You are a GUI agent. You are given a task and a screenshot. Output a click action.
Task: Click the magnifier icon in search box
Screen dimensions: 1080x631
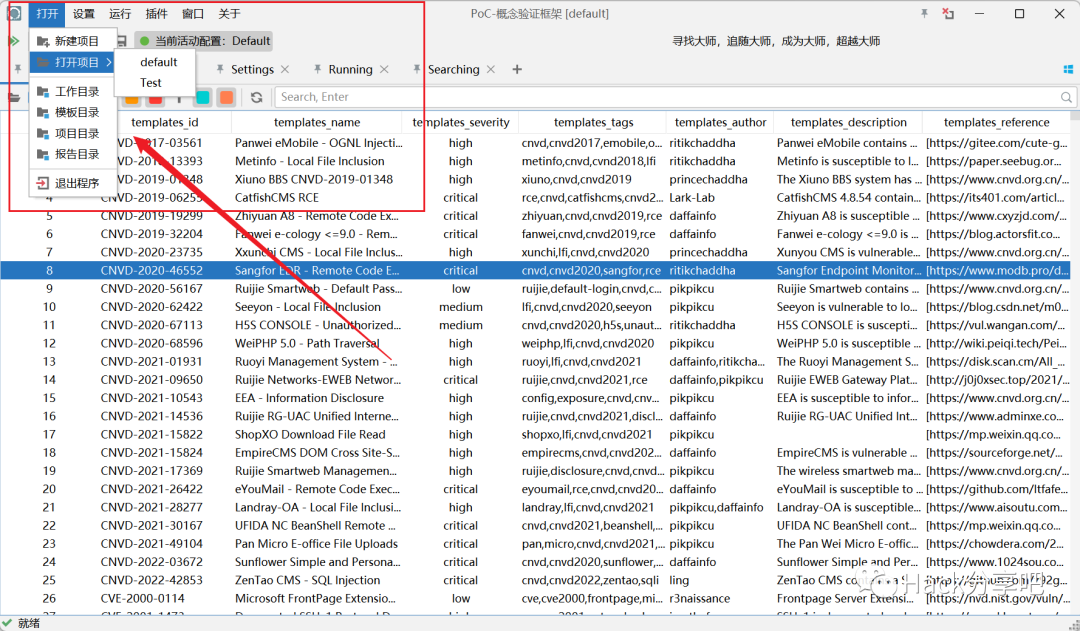click(x=1066, y=97)
